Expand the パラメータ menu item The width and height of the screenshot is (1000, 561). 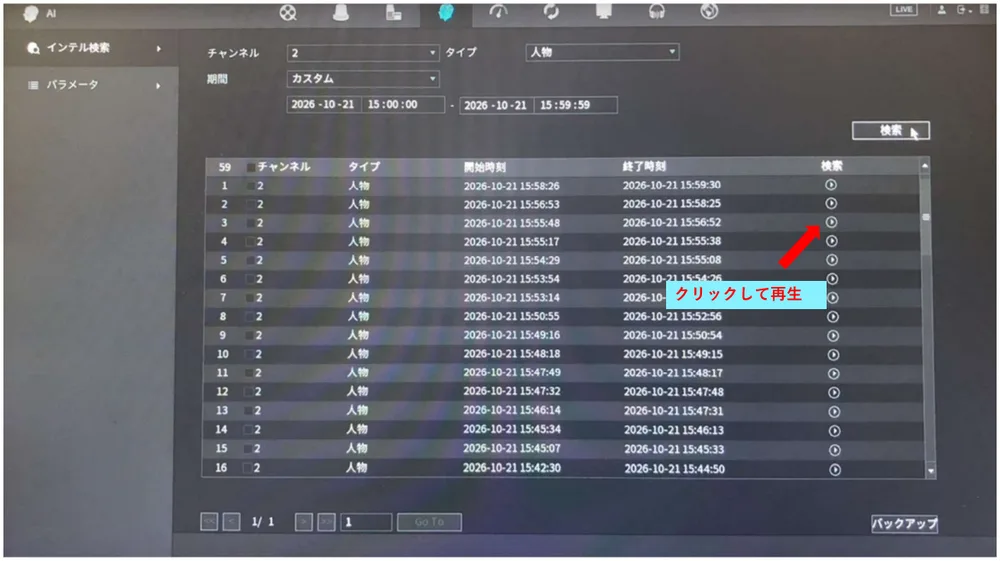click(91, 85)
